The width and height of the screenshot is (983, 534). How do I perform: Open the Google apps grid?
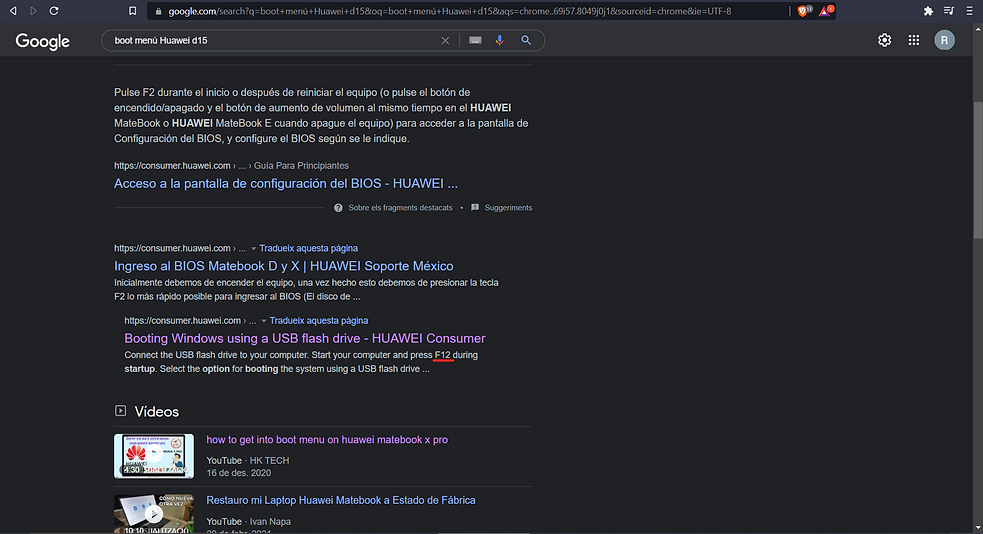coord(914,40)
